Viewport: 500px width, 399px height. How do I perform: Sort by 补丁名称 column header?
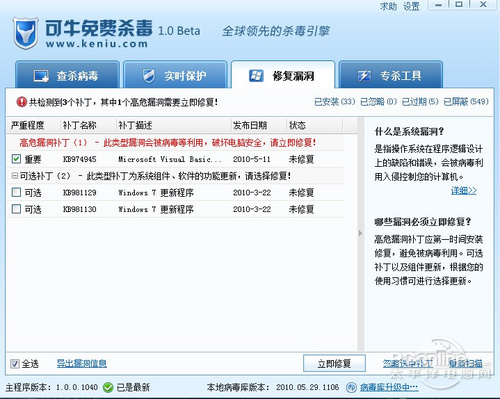(88, 125)
